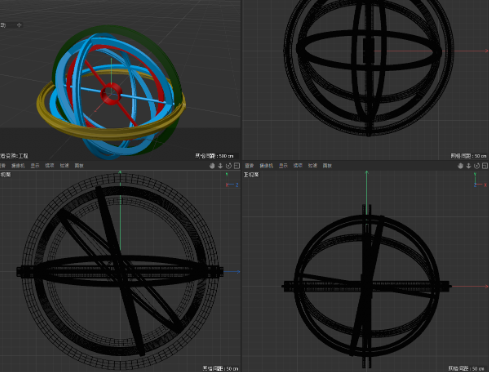Toggle maximize view icon in bottom-left viewport header
Screen dimensions: 489x372
click(x=237, y=166)
